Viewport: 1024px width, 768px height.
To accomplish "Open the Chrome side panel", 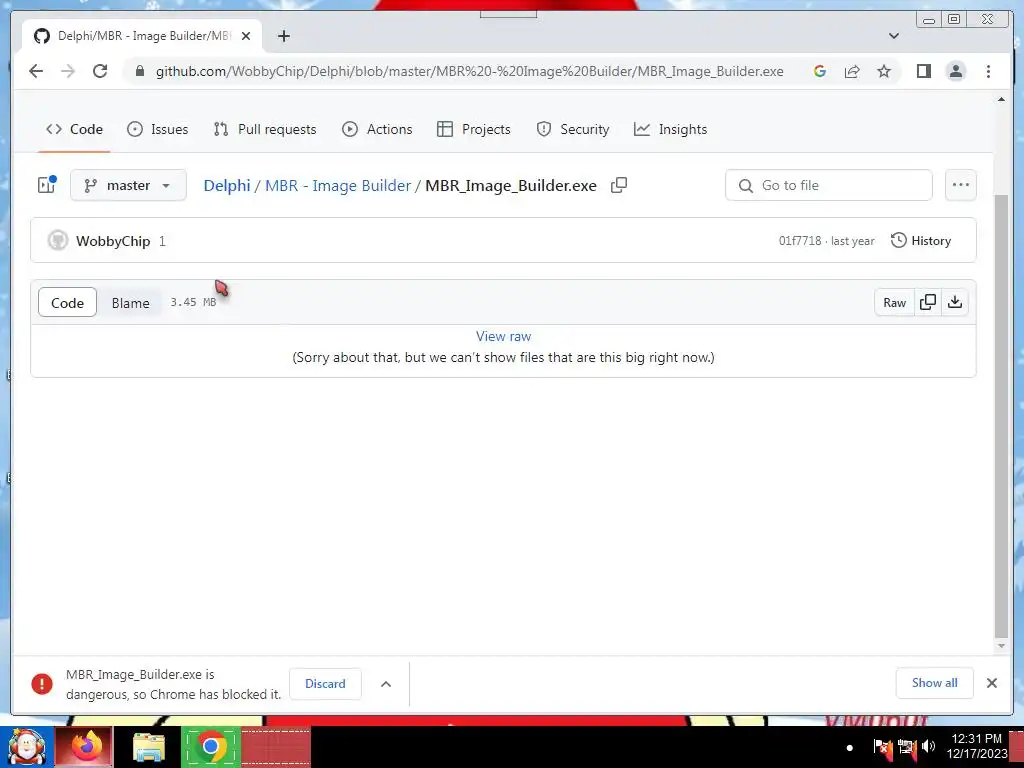I will 923,71.
